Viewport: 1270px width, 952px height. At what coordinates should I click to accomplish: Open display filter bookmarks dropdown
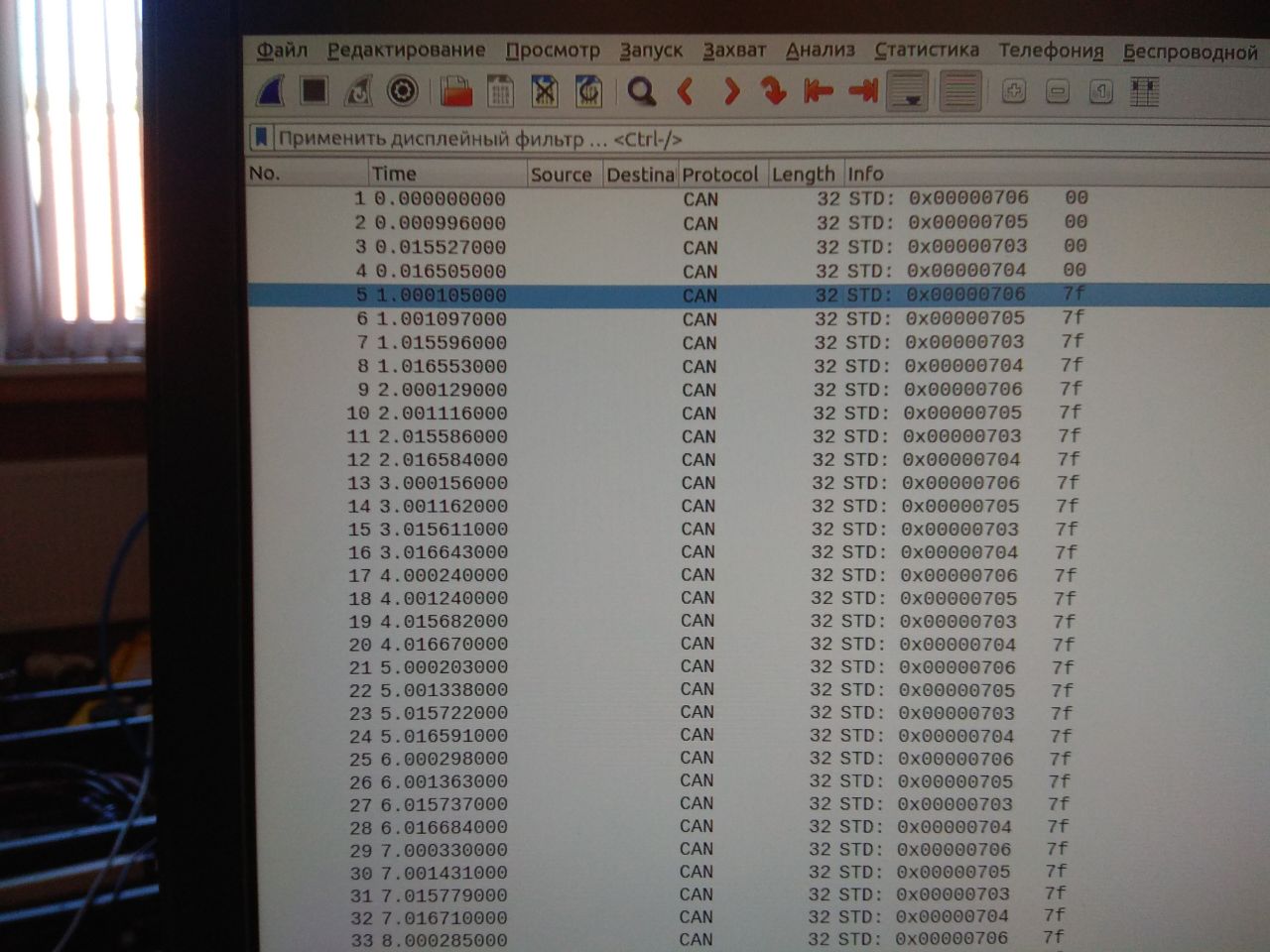click(261, 138)
